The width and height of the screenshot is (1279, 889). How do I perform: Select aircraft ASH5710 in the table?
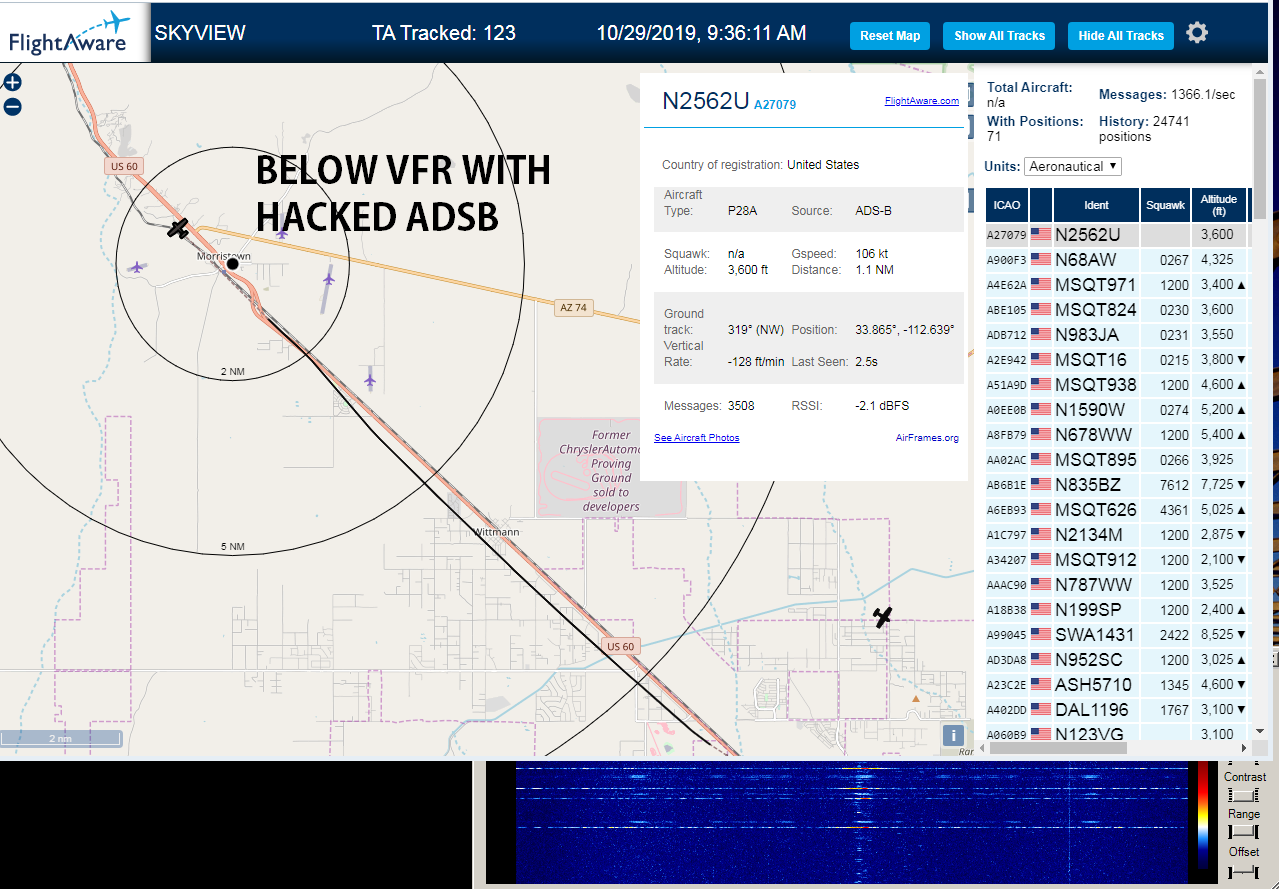click(1117, 685)
